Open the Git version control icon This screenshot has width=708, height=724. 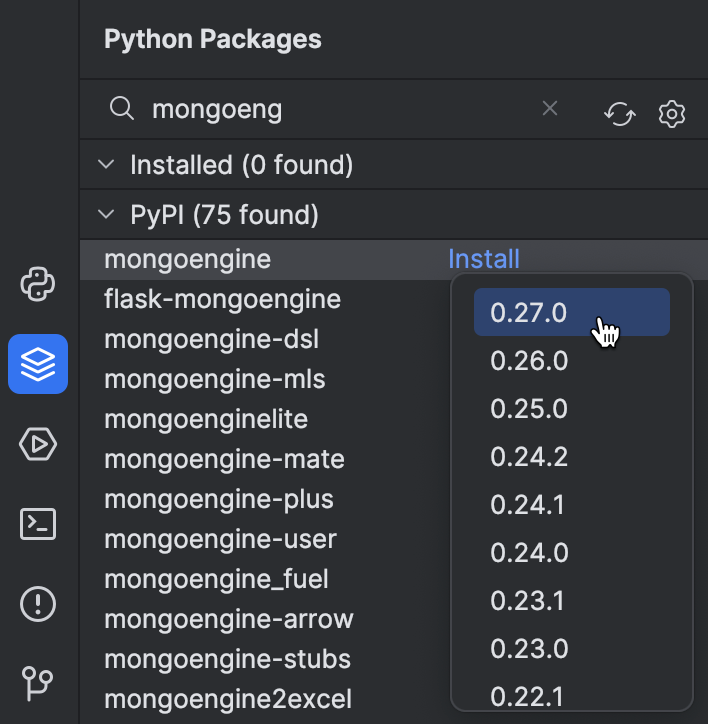[37, 684]
